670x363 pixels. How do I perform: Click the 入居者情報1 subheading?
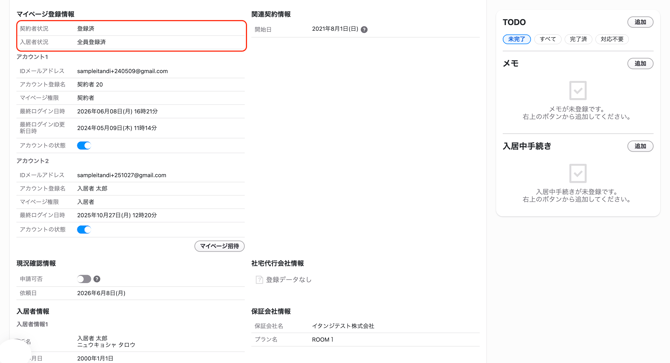(x=32, y=325)
